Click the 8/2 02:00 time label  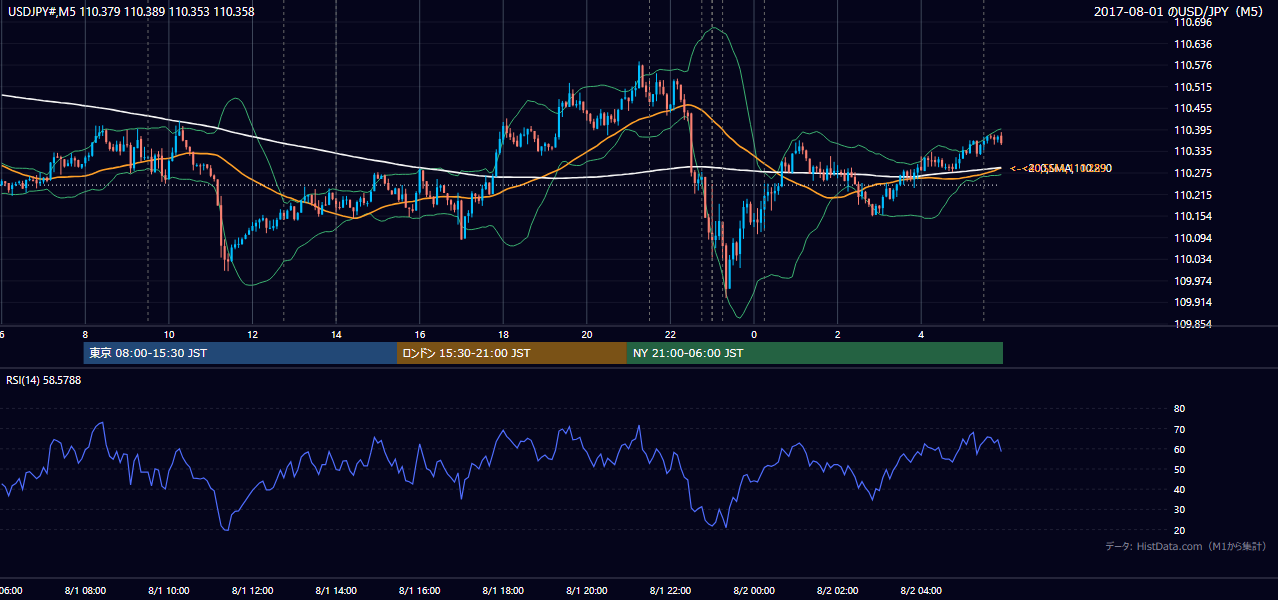click(x=838, y=590)
